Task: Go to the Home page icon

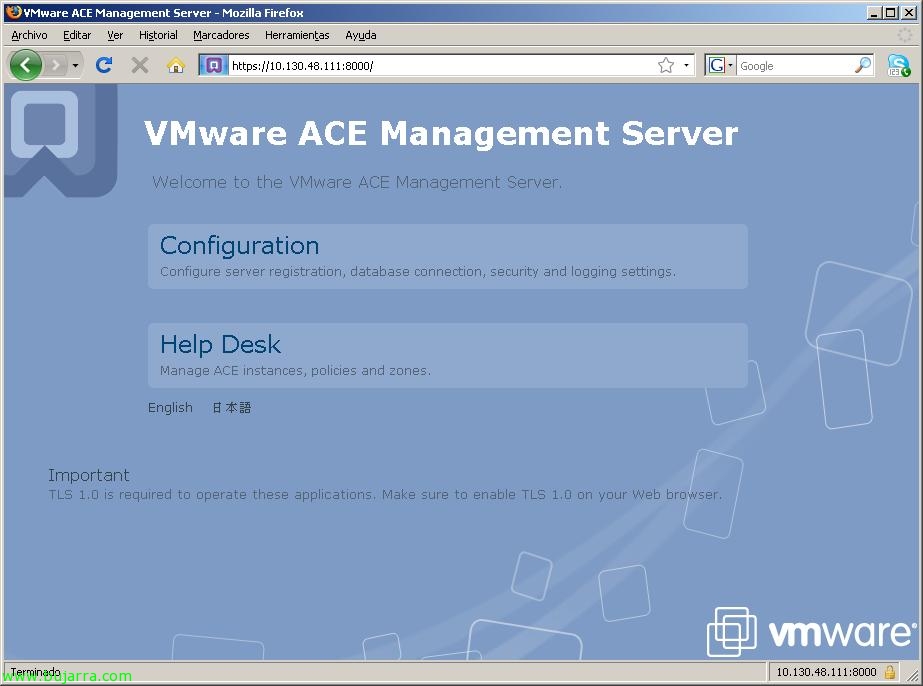Action: pyautogui.click(x=175, y=65)
